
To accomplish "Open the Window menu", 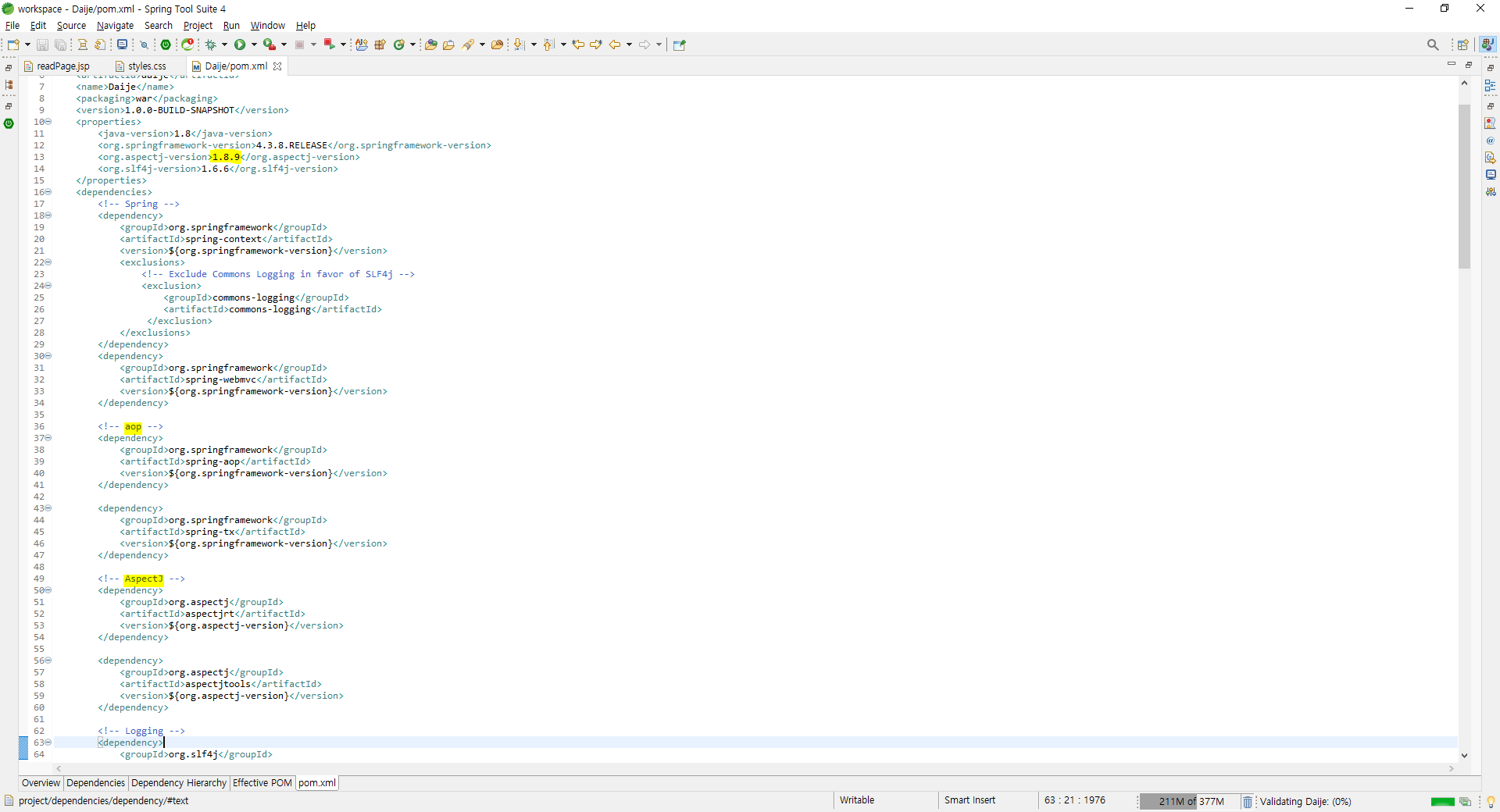I will click(267, 26).
